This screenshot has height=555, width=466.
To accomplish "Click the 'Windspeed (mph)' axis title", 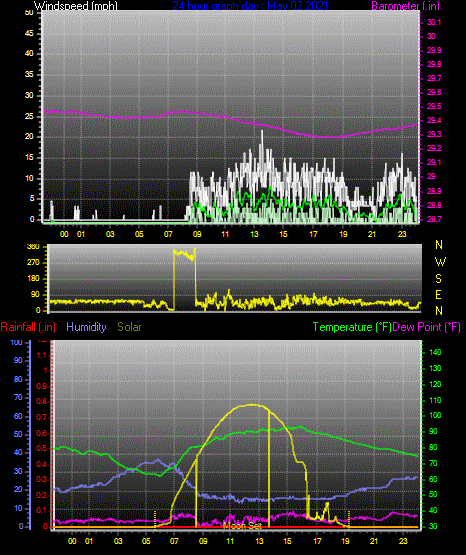I will (x=76, y=6).
